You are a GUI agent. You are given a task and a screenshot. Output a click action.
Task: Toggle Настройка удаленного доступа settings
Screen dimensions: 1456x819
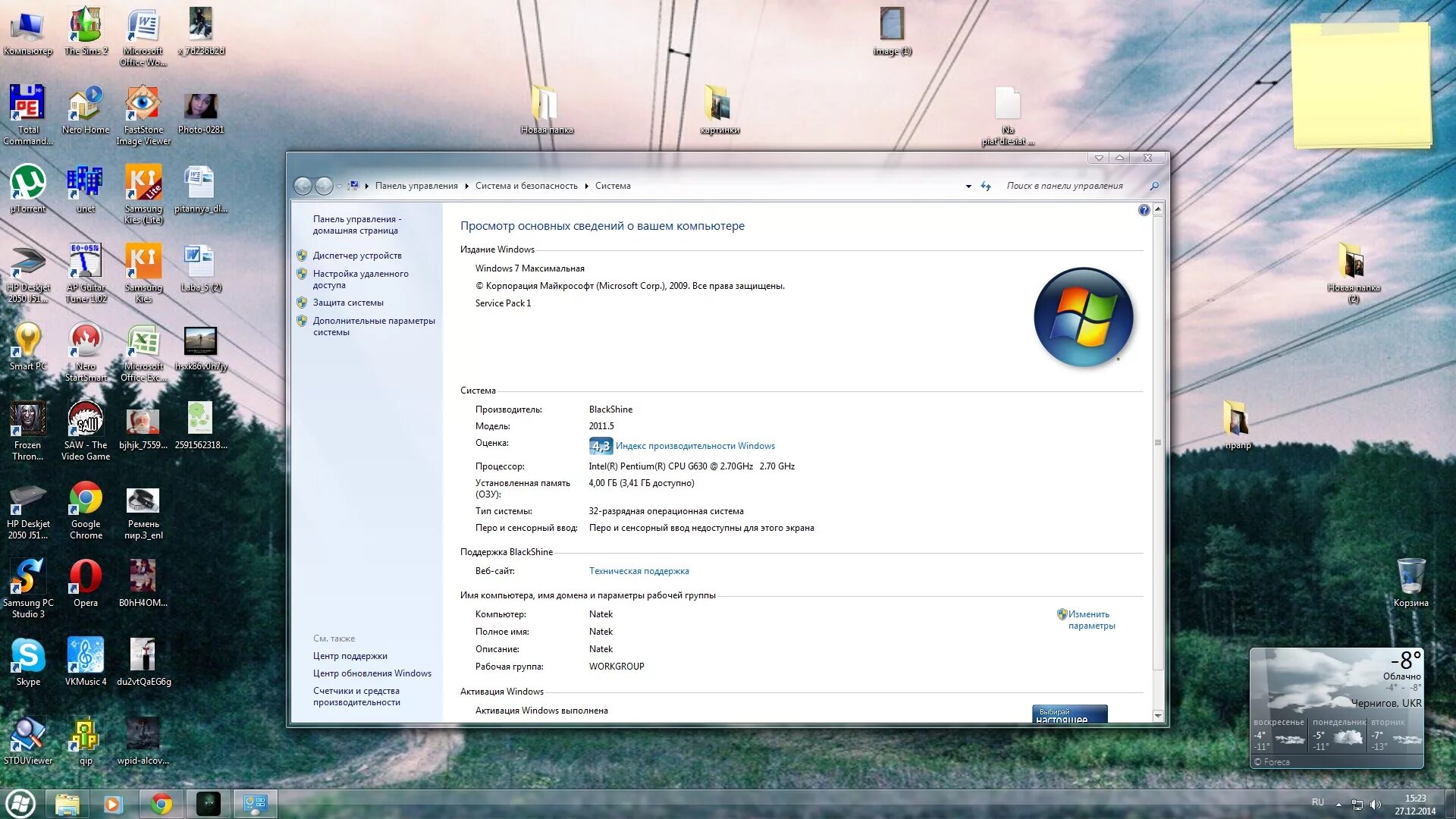tap(360, 278)
